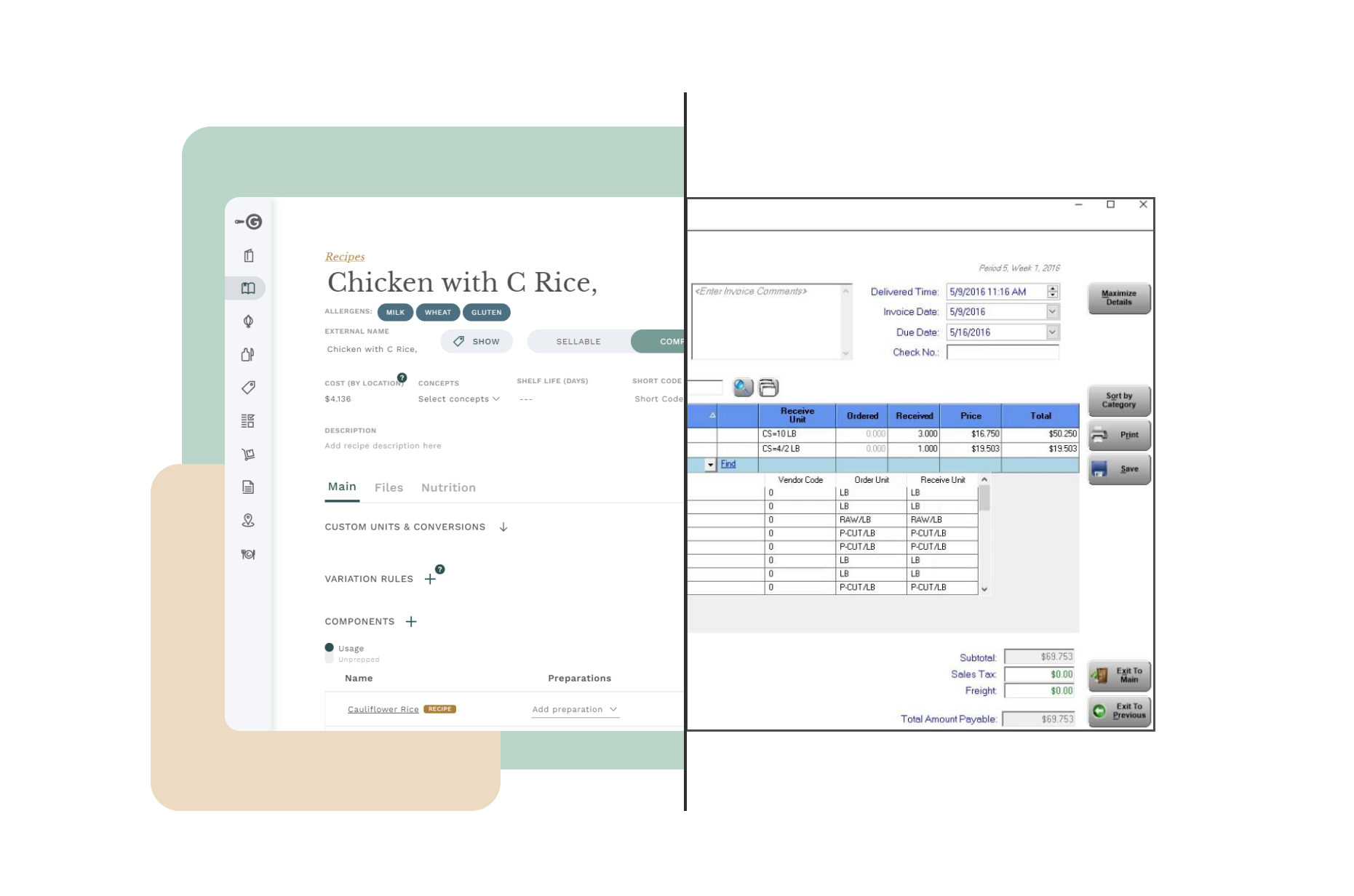Click the External Name field Chicken with C Rice
Image resolution: width=1354 pixels, height=896 pixels.
(x=372, y=349)
